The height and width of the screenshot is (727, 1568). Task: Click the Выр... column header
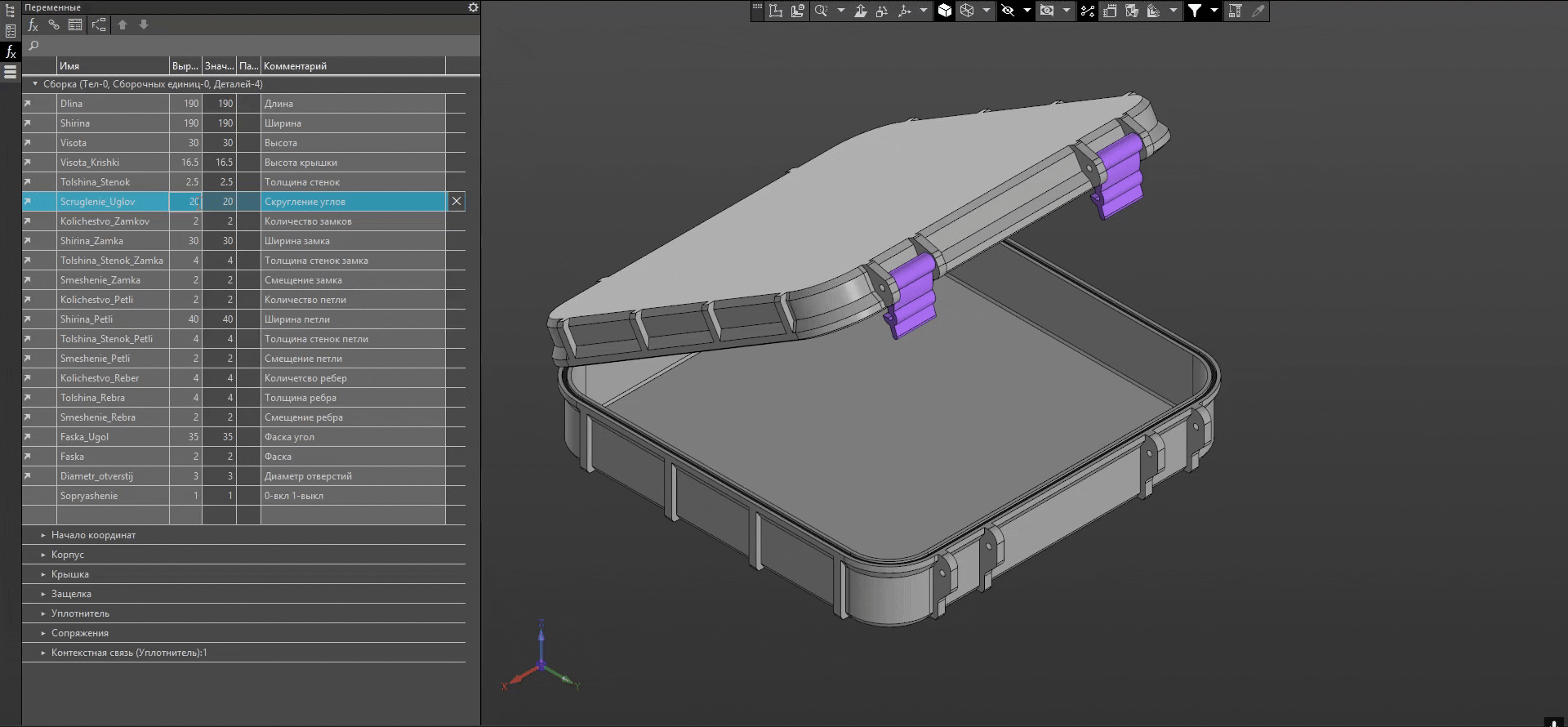tap(185, 66)
